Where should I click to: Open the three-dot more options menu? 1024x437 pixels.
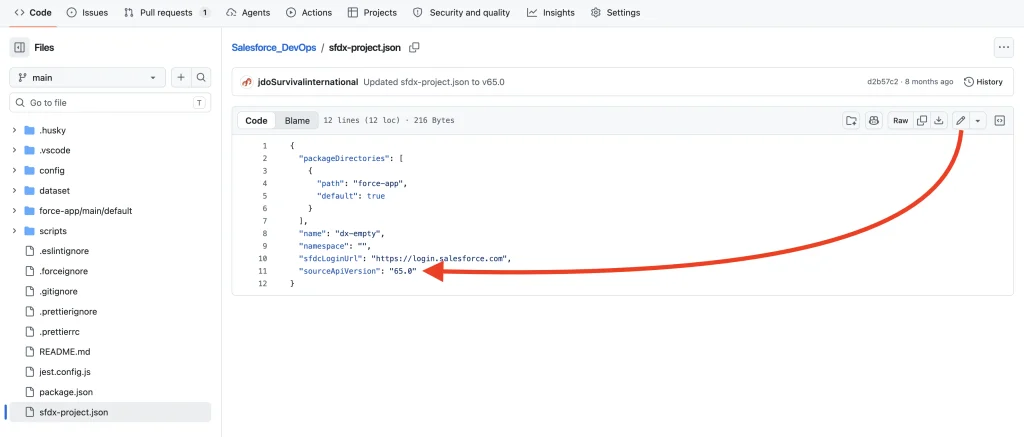point(1002,48)
